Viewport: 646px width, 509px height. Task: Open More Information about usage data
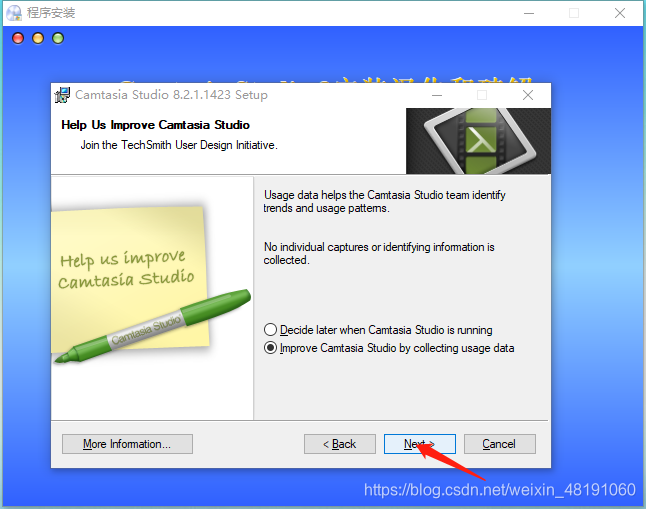tap(127, 444)
